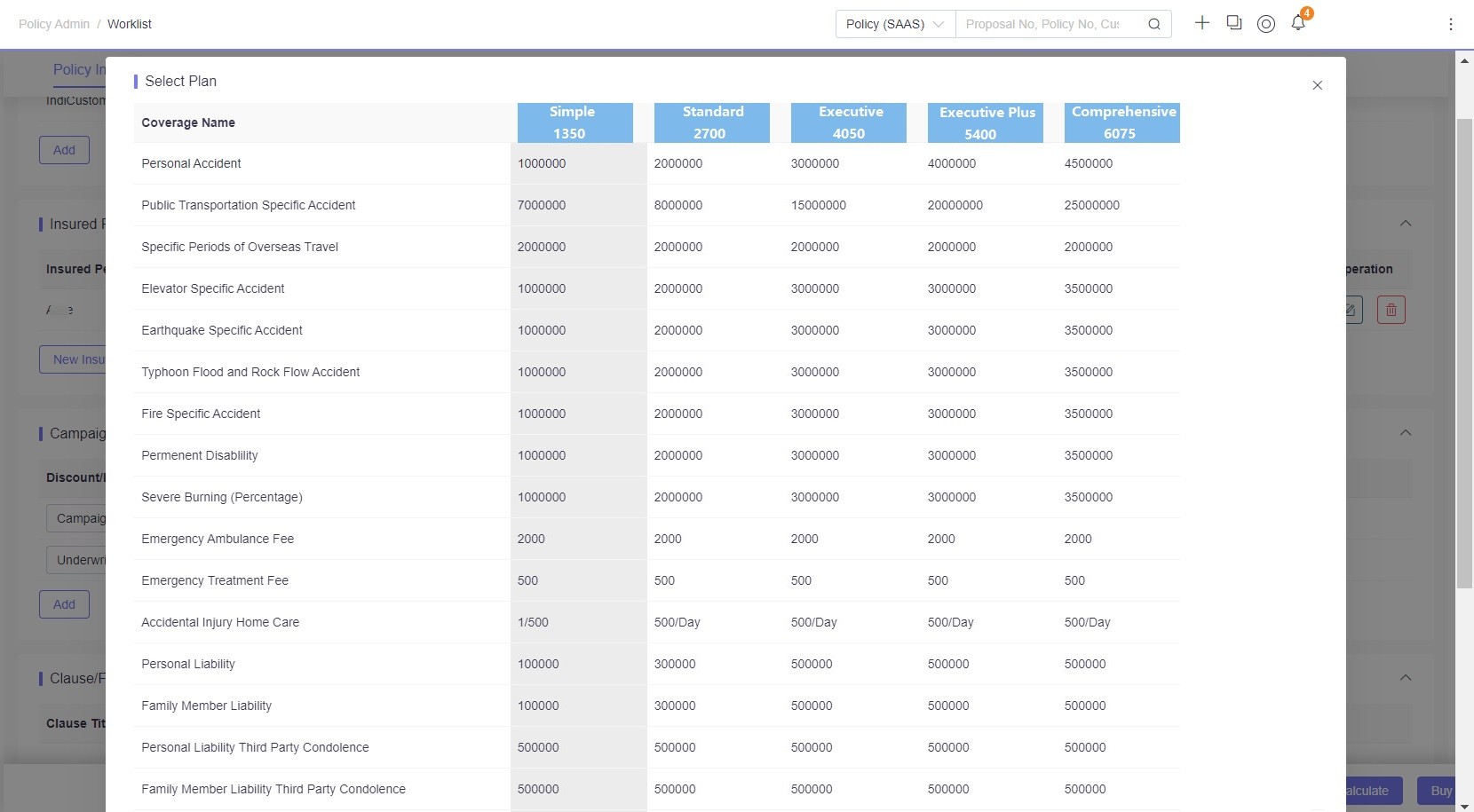Screen dimensions: 1474x812
Task: Click the circular target icon in header
Action: tap(1266, 24)
